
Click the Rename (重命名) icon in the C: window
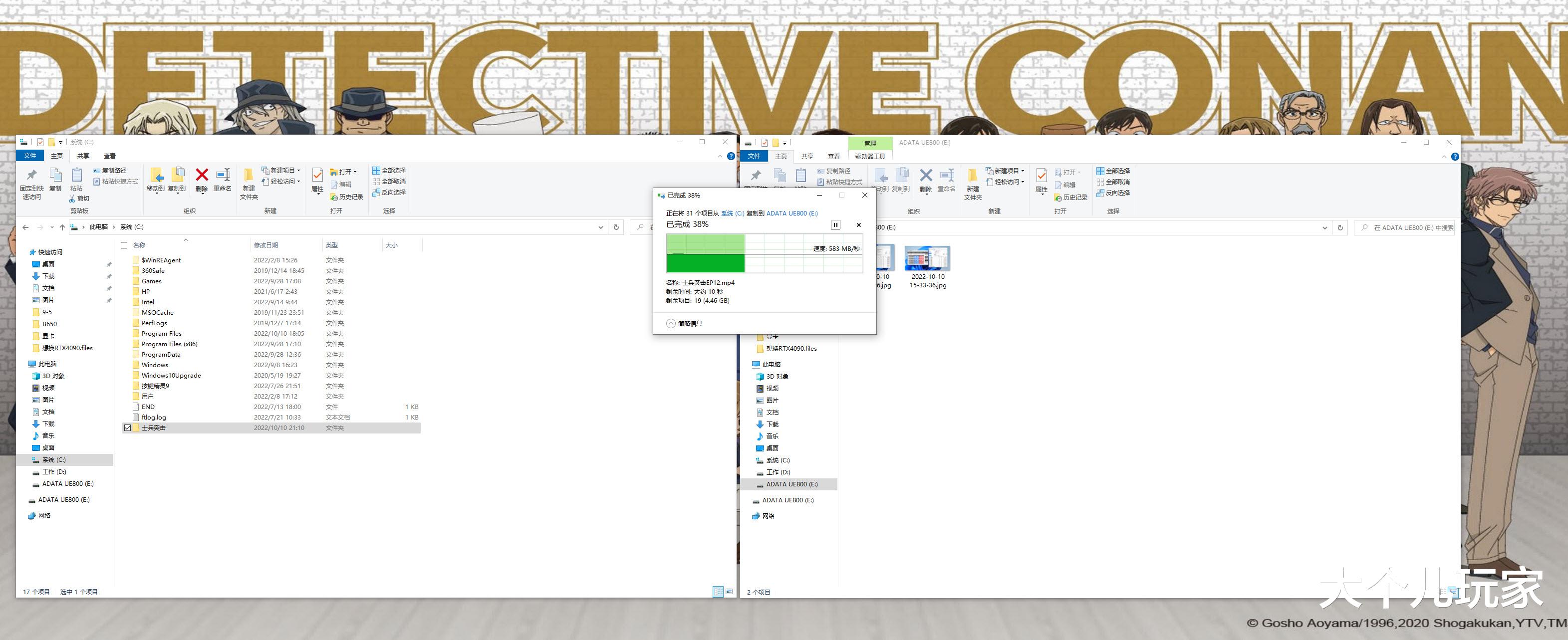pos(223,175)
